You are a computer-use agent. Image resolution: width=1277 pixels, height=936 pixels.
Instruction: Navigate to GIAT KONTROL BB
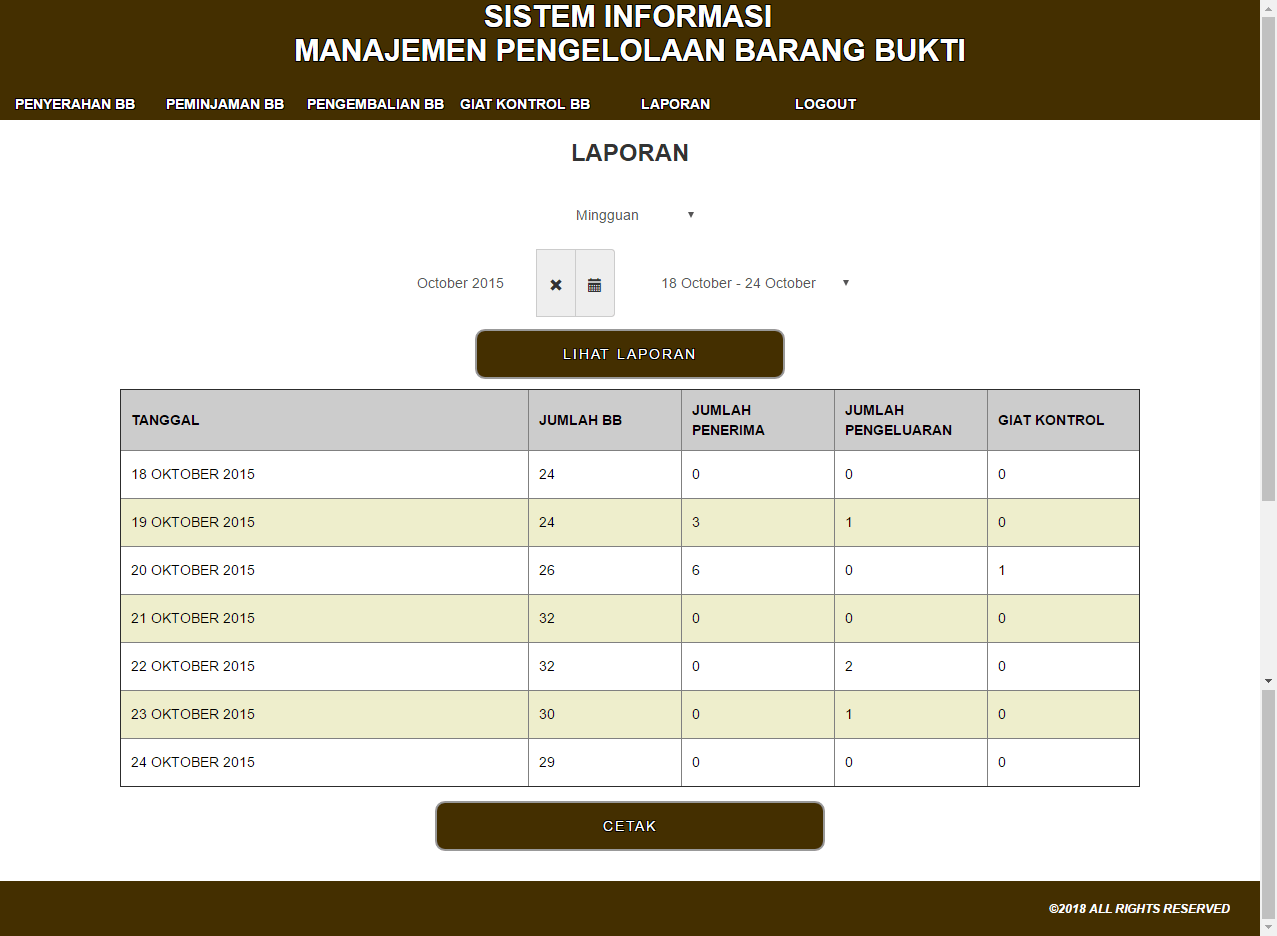point(525,104)
